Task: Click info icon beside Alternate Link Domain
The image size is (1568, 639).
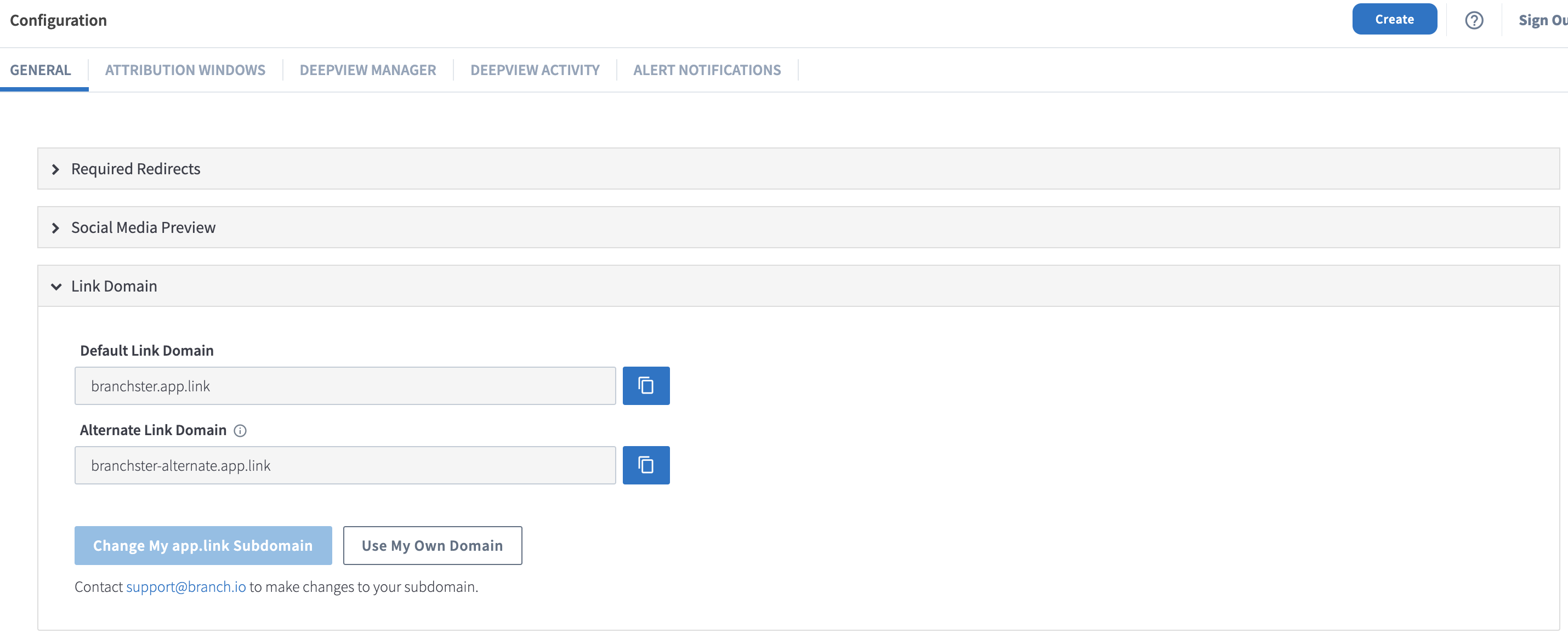Action: point(241,431)
